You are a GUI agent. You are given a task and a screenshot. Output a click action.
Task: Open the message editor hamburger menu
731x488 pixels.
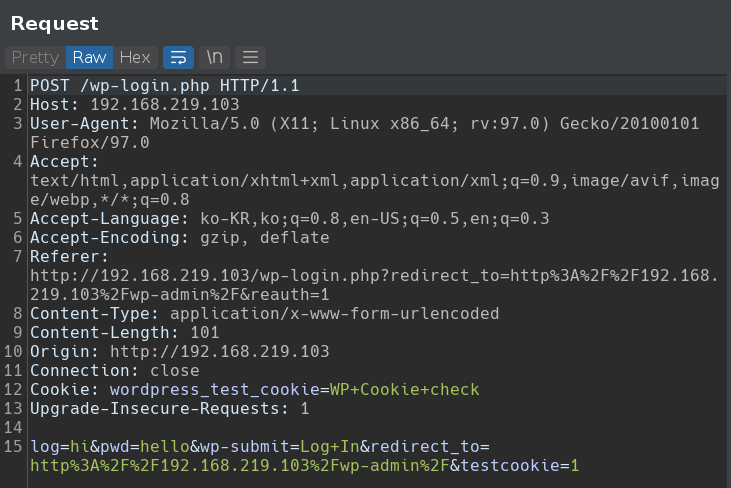(x=250, y=57)
